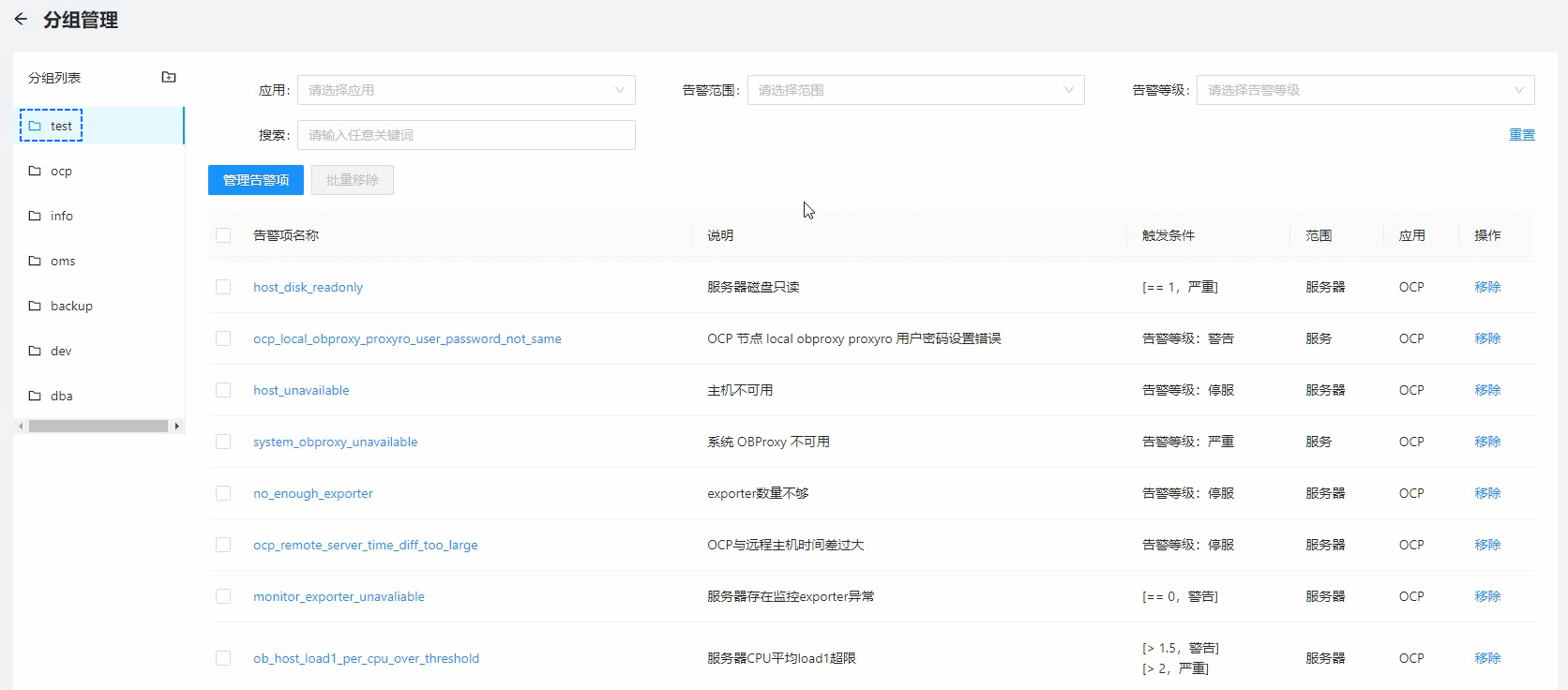Click the description 主机不可用
This screenshot has height=690, width=1568.
pyautogui.click(x=740, y=390)
